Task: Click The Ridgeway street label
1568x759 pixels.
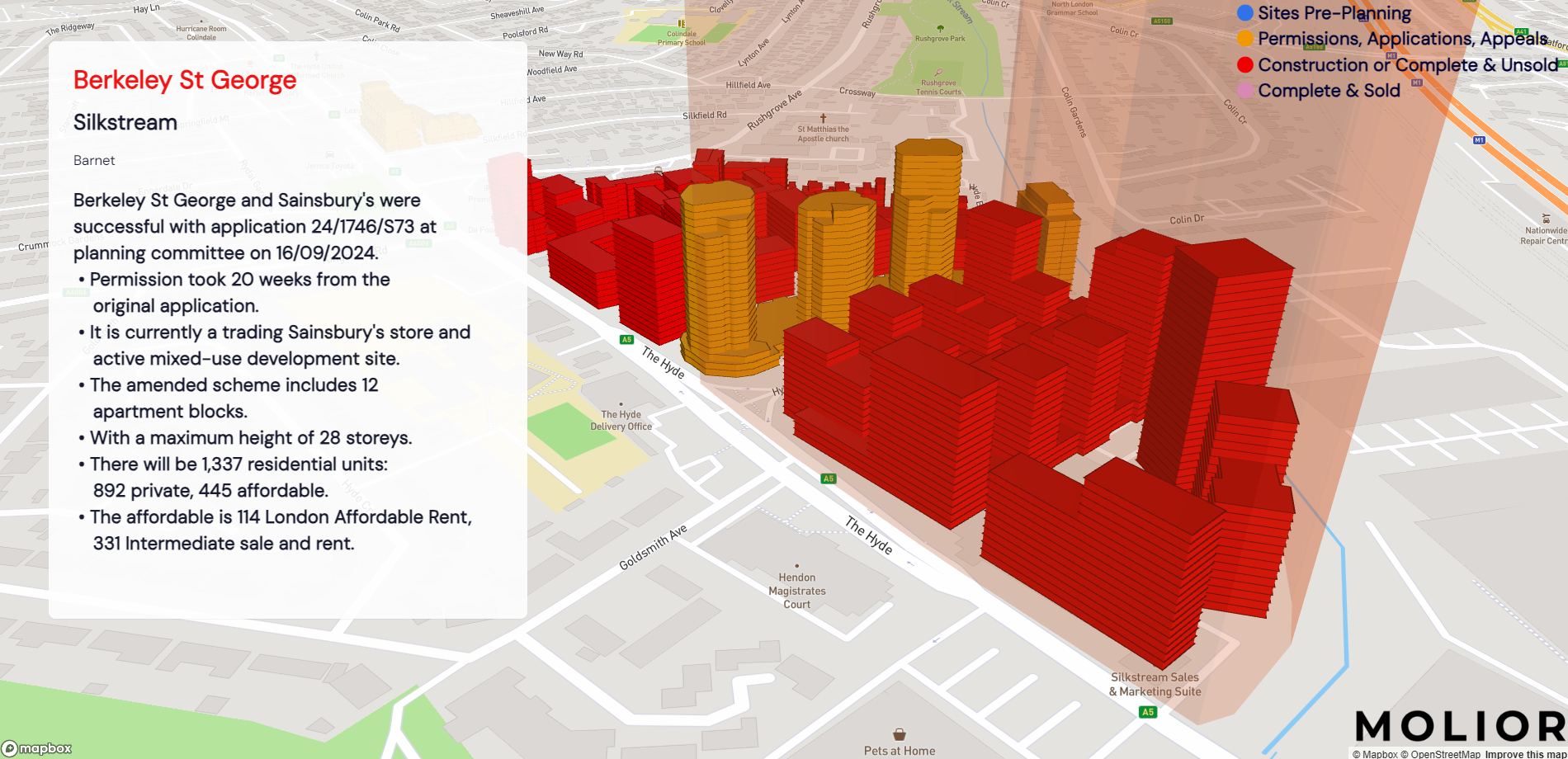Action: point(70,29)
